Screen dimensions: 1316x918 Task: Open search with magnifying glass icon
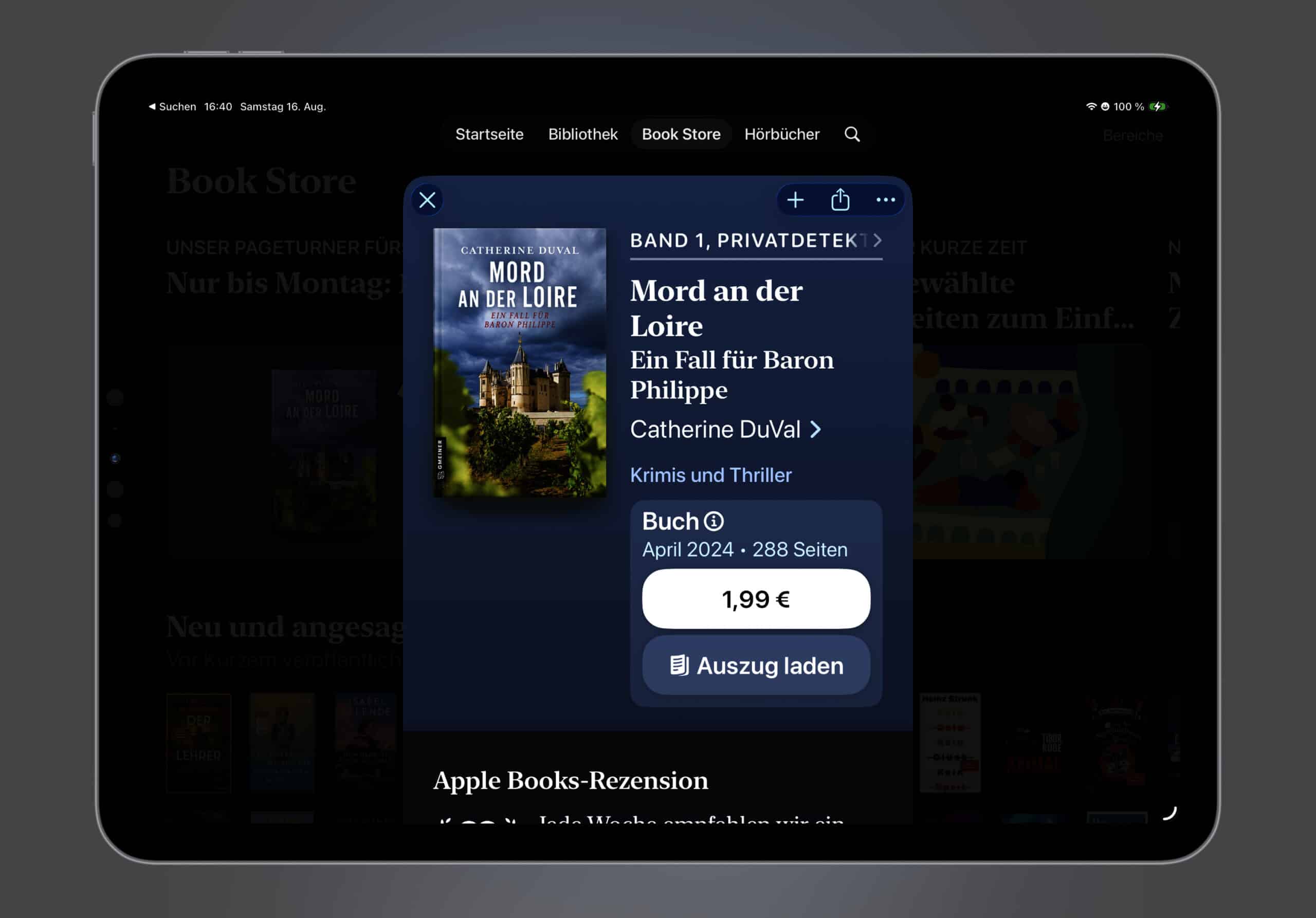pyautogui.click(x=852, y=134)
